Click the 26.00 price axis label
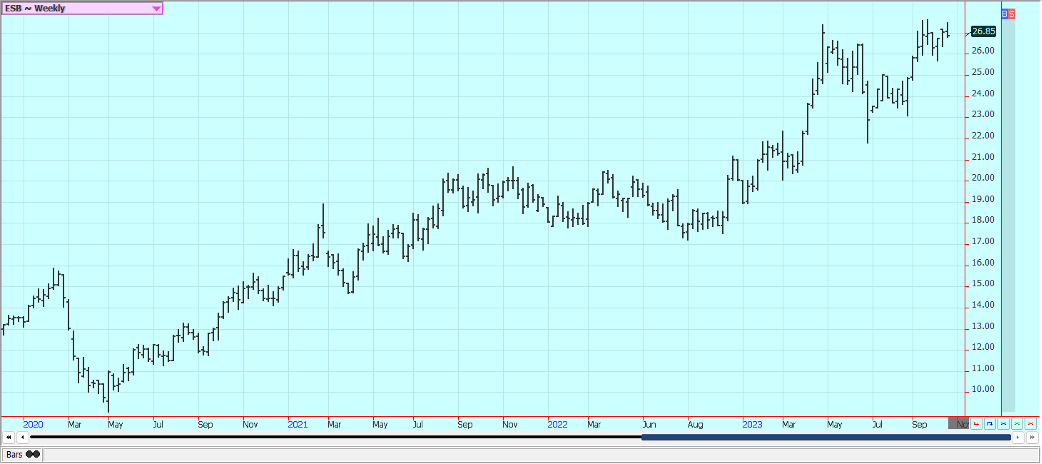Screen dimensions: 1042x464 pyautogui.click(x=982, y=51)
